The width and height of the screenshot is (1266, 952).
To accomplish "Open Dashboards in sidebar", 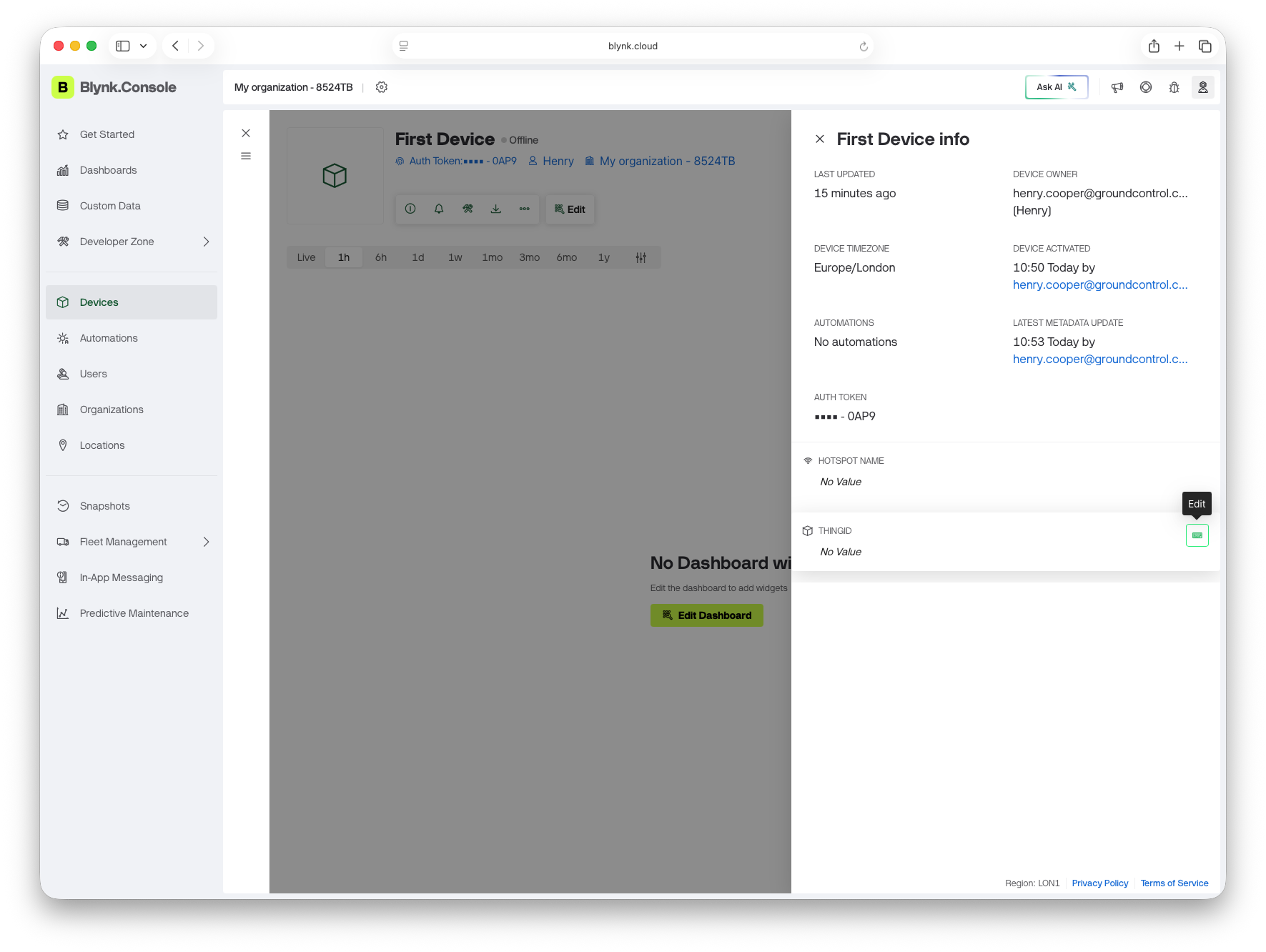I will (132, 170).
